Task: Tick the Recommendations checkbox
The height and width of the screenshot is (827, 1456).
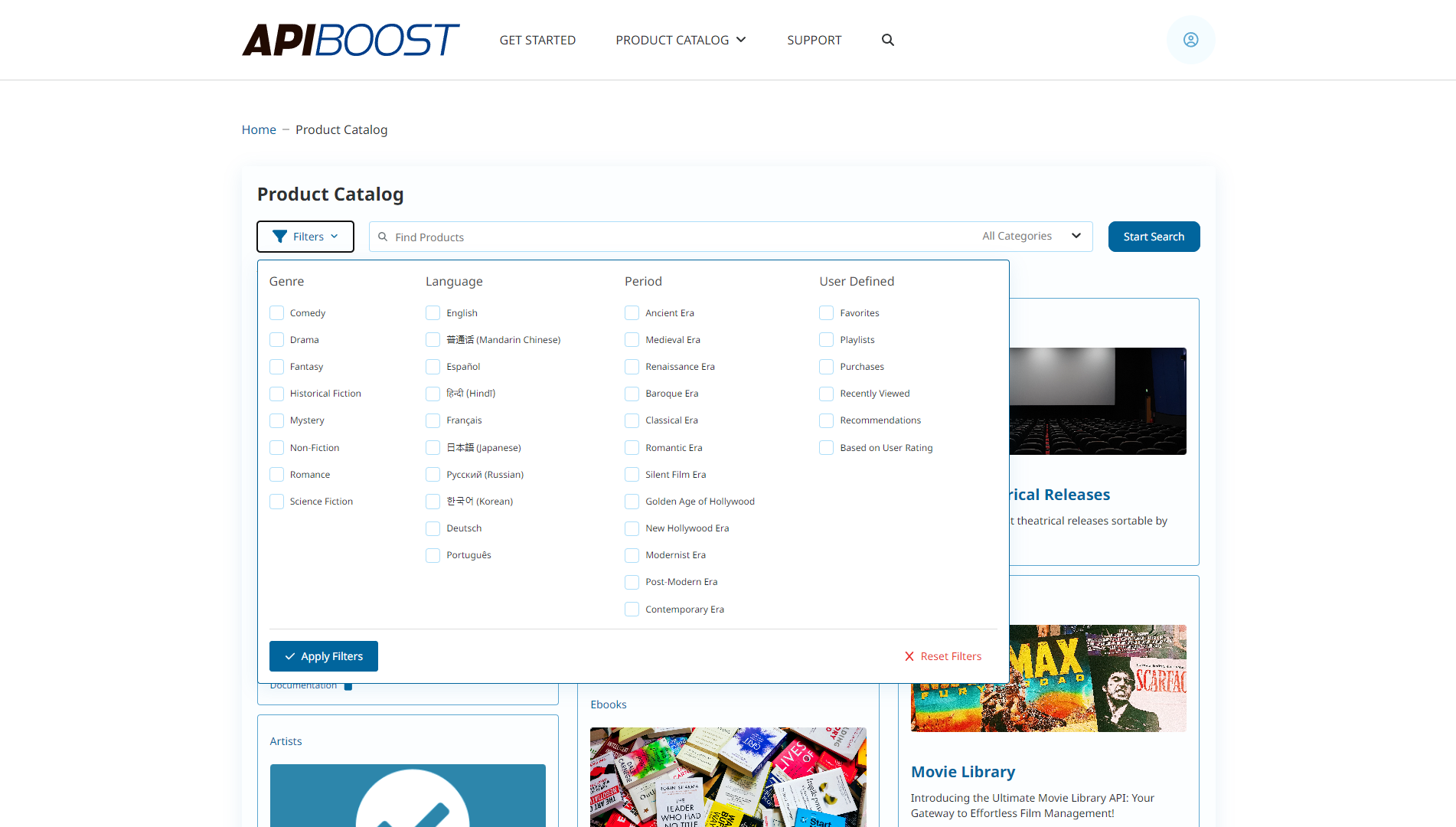Action: pyautogui.click(x=826, y=420)
